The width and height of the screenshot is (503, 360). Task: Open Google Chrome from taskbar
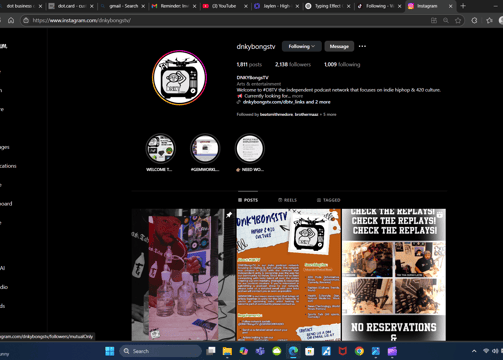coord(359,351)
